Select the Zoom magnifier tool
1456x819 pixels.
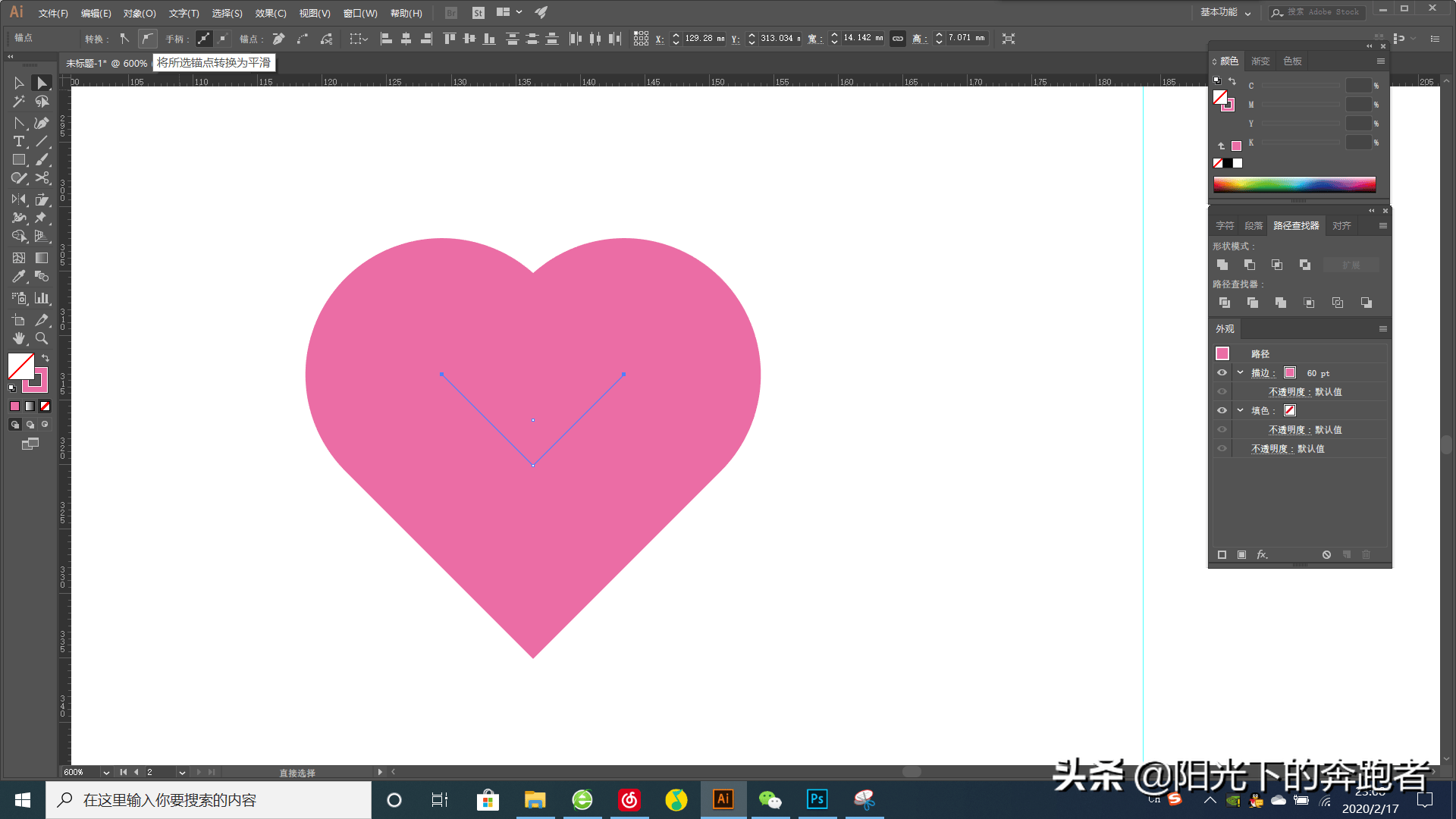tap(42, 339)
